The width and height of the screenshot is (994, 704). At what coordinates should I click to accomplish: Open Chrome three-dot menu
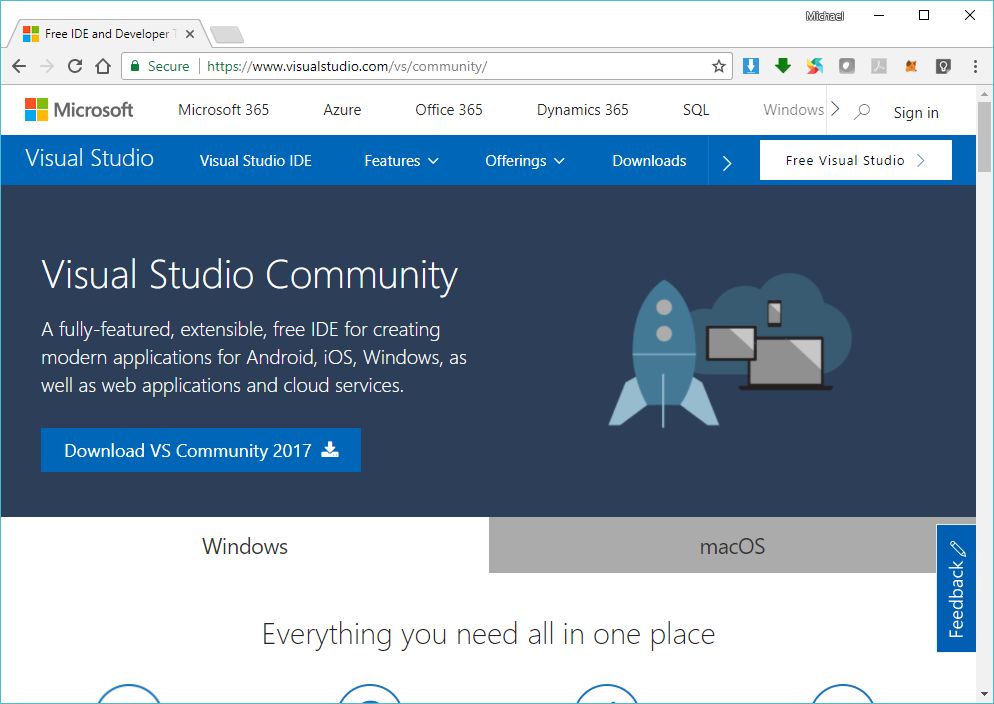coord(975,66)
